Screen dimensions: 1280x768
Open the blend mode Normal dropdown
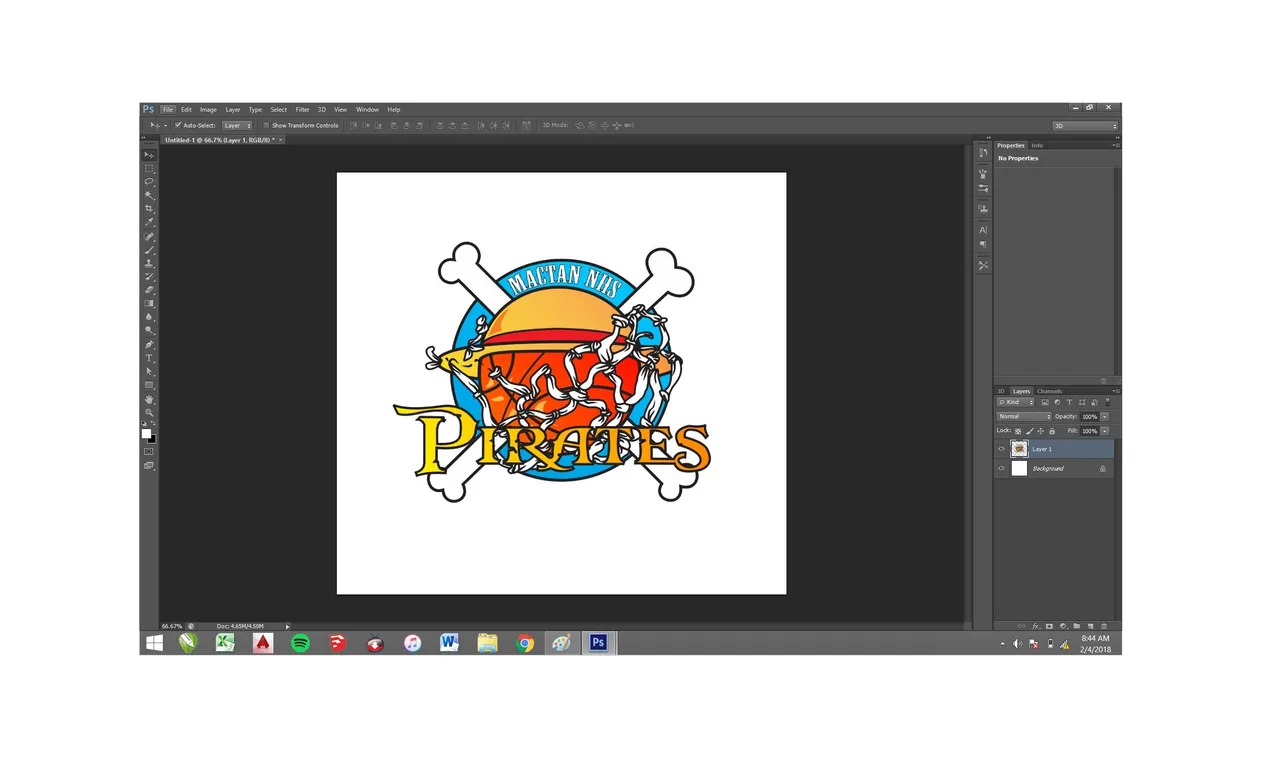[x=1024, y=416]
